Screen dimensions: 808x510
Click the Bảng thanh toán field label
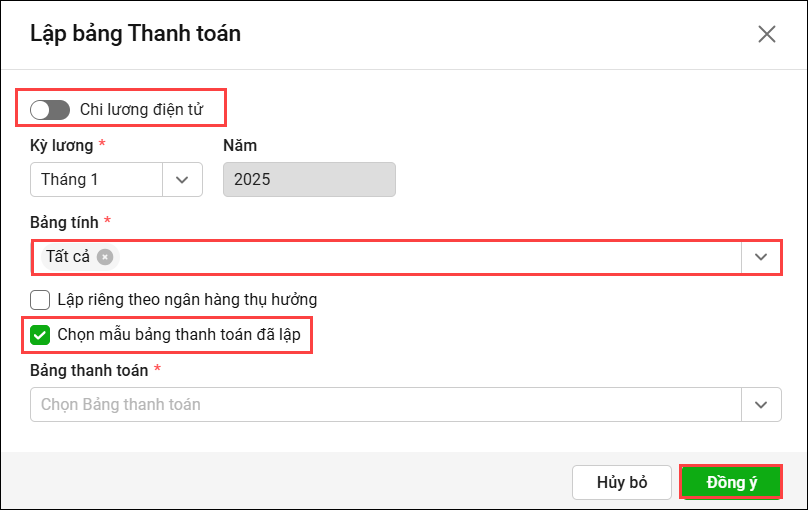point(89,370)
